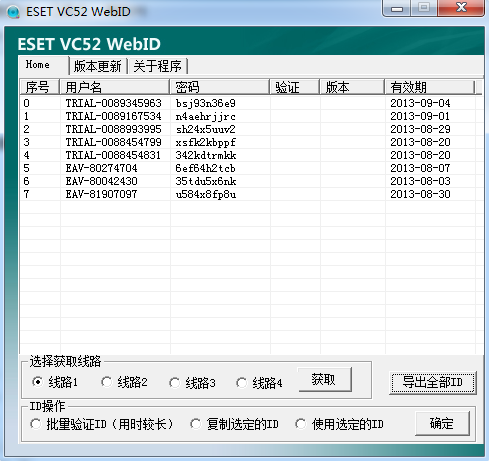Click password u584x8fp8u
This screenshot has height=461, width=489.
tap(206, 195)
